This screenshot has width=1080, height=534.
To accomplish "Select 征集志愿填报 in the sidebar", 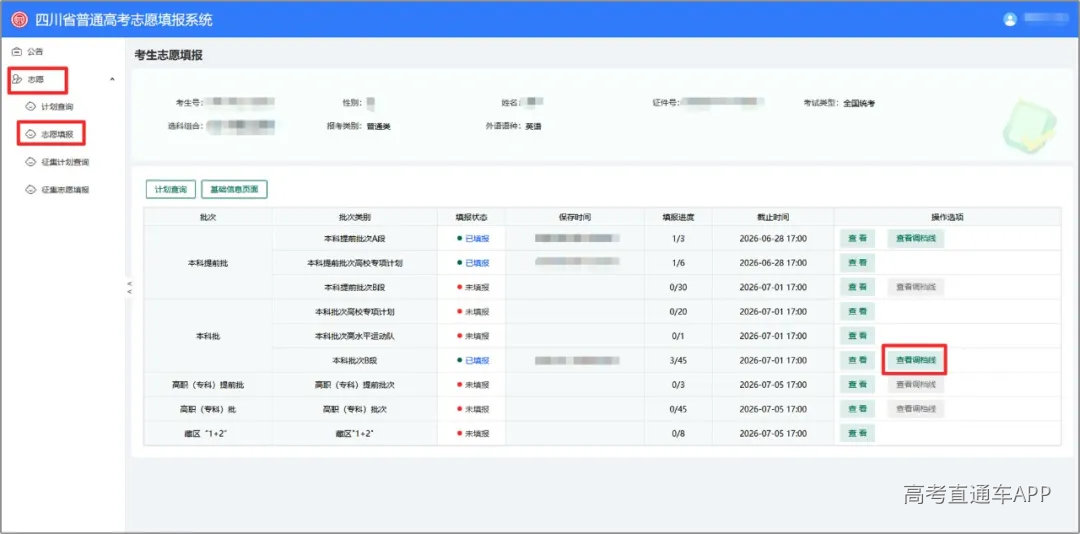I will [63, 189].
